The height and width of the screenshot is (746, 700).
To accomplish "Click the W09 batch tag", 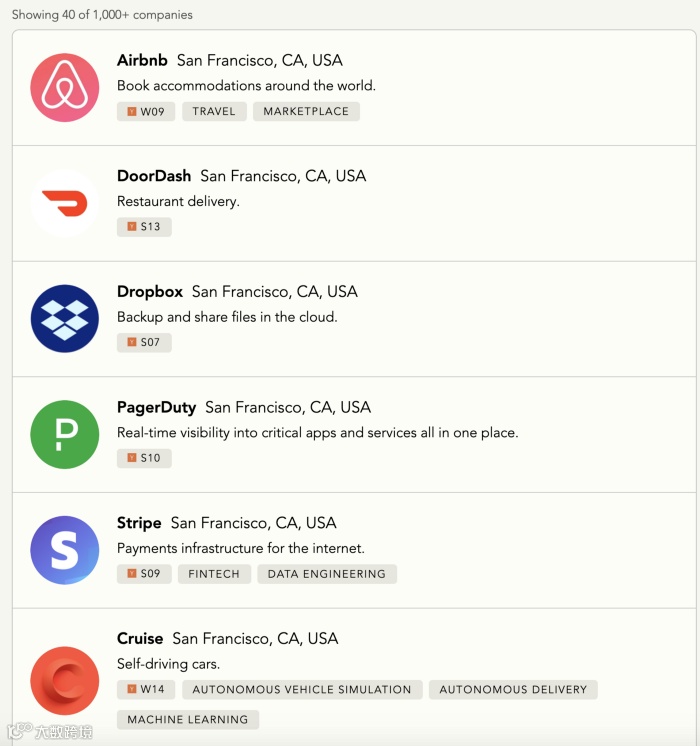I will pos(145,111).
